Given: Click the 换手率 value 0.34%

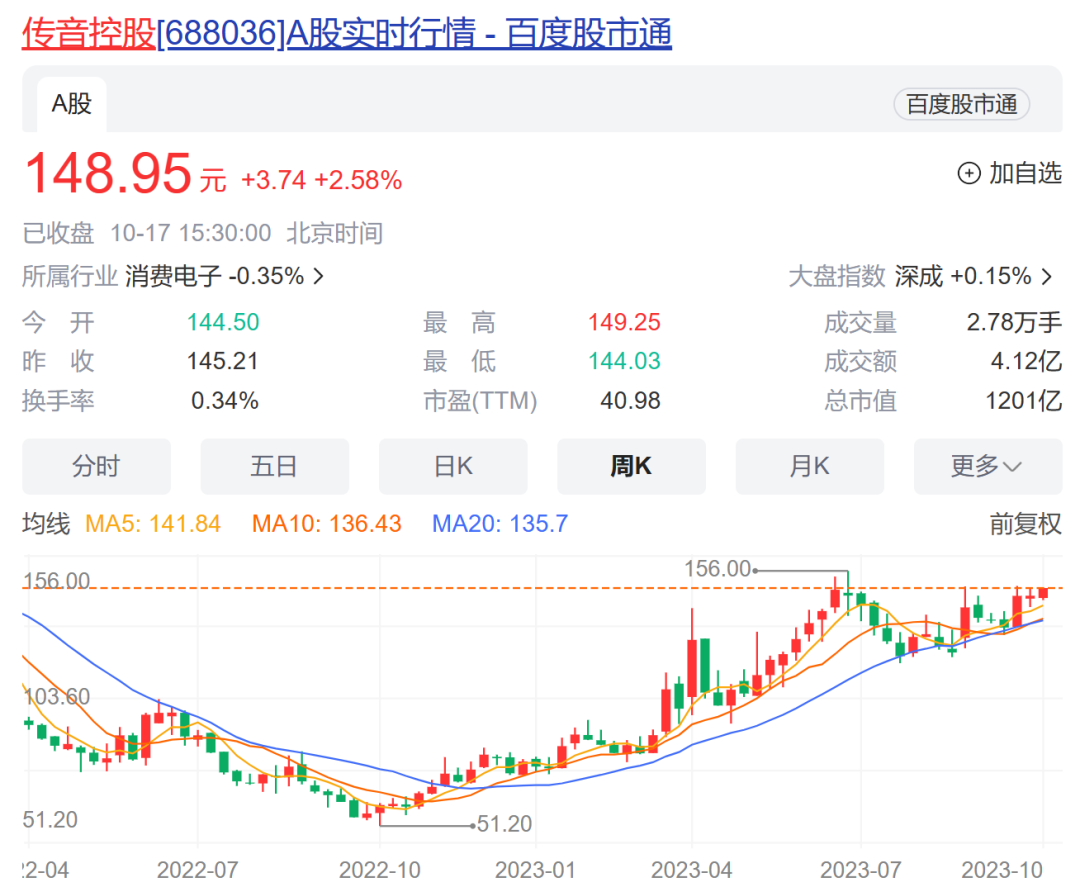Looking at the screenshot, I should (225, 401).
